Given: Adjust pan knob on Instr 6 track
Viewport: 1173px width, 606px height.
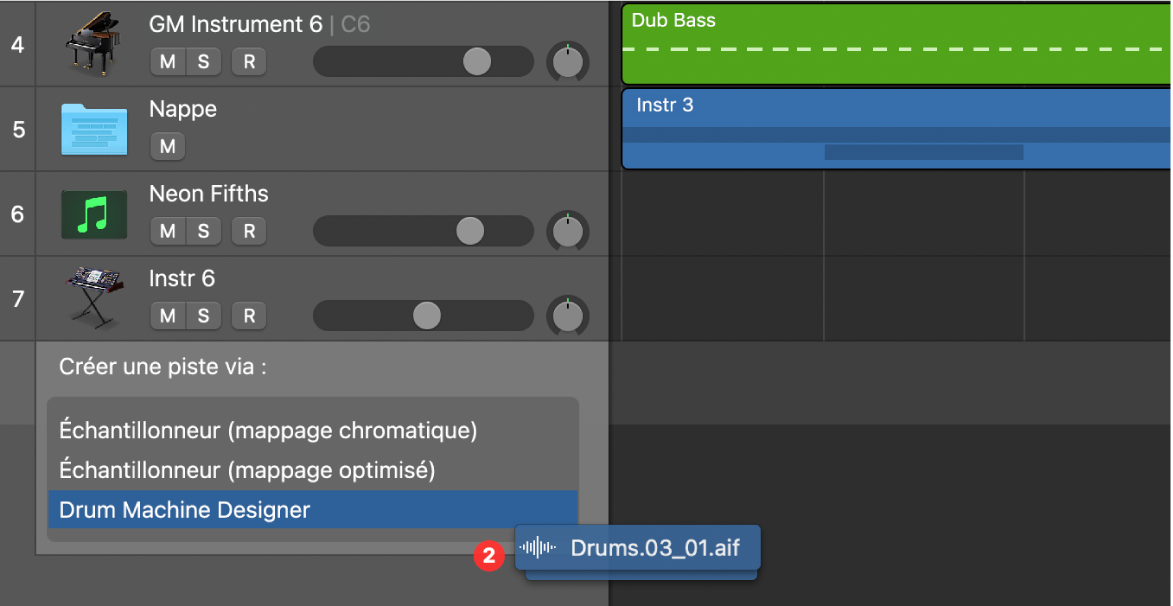Looking at the screenshot, I should pos(568,316).
